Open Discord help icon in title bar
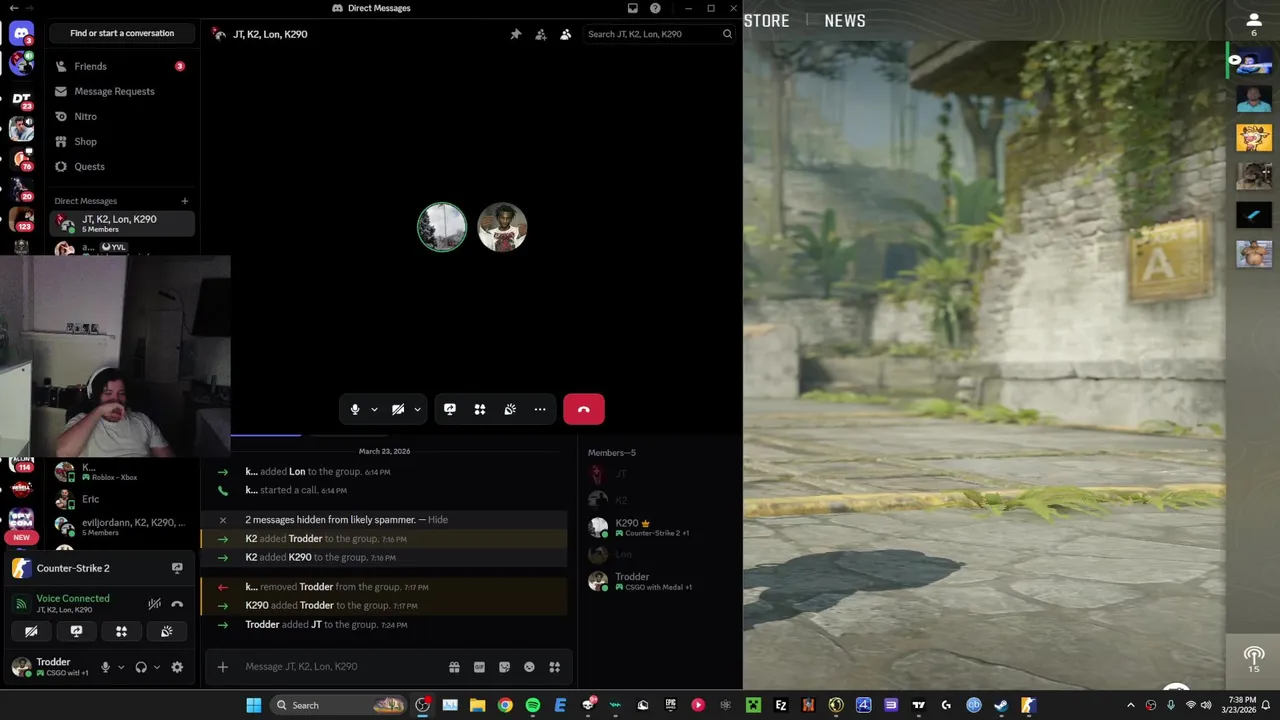 (655, 8)
